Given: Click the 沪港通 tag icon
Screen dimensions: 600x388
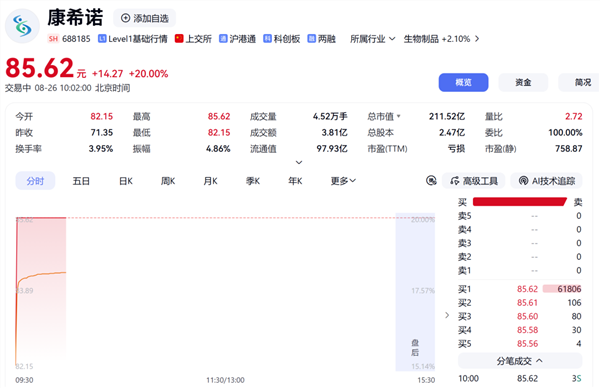Looking at the screenshot, I should pyautogui.click(x=223, y=39).
